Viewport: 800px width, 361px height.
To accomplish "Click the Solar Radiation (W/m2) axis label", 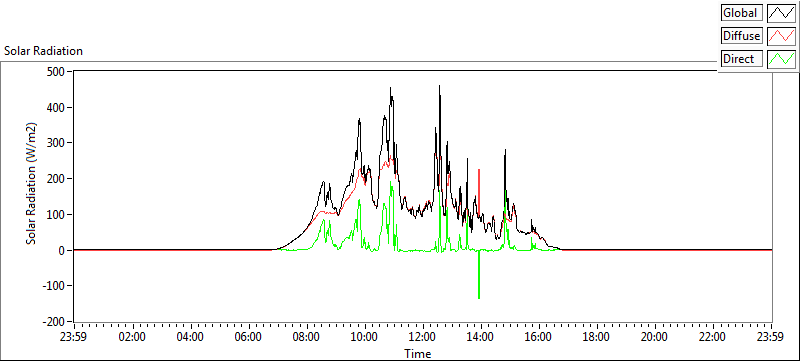I will point(32,184).
